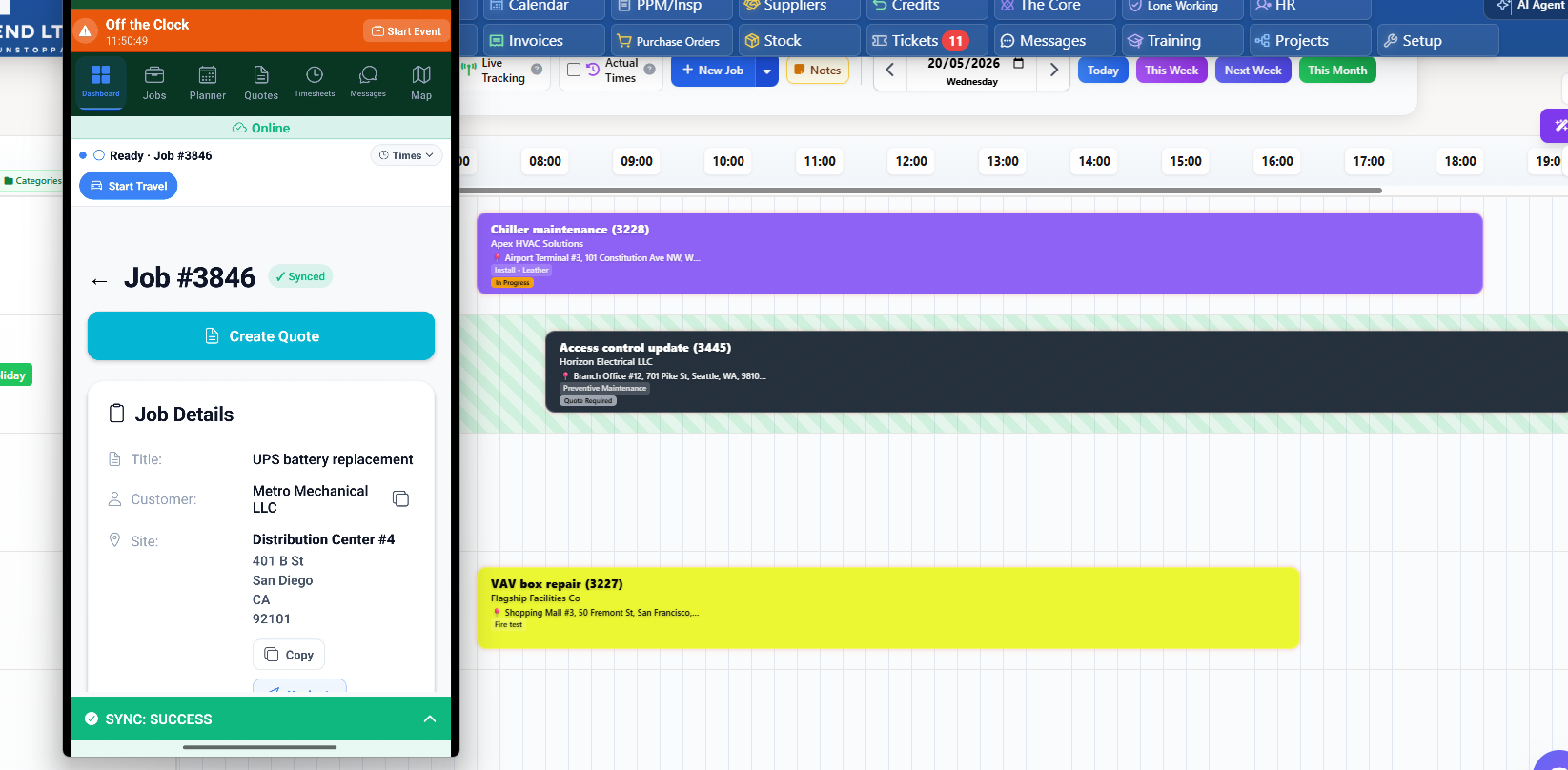This screenshot has height=770, width=1568.
Task: Click the help icon next to Live Tracking
Action: pyautogui.click(x=537, y=69)
